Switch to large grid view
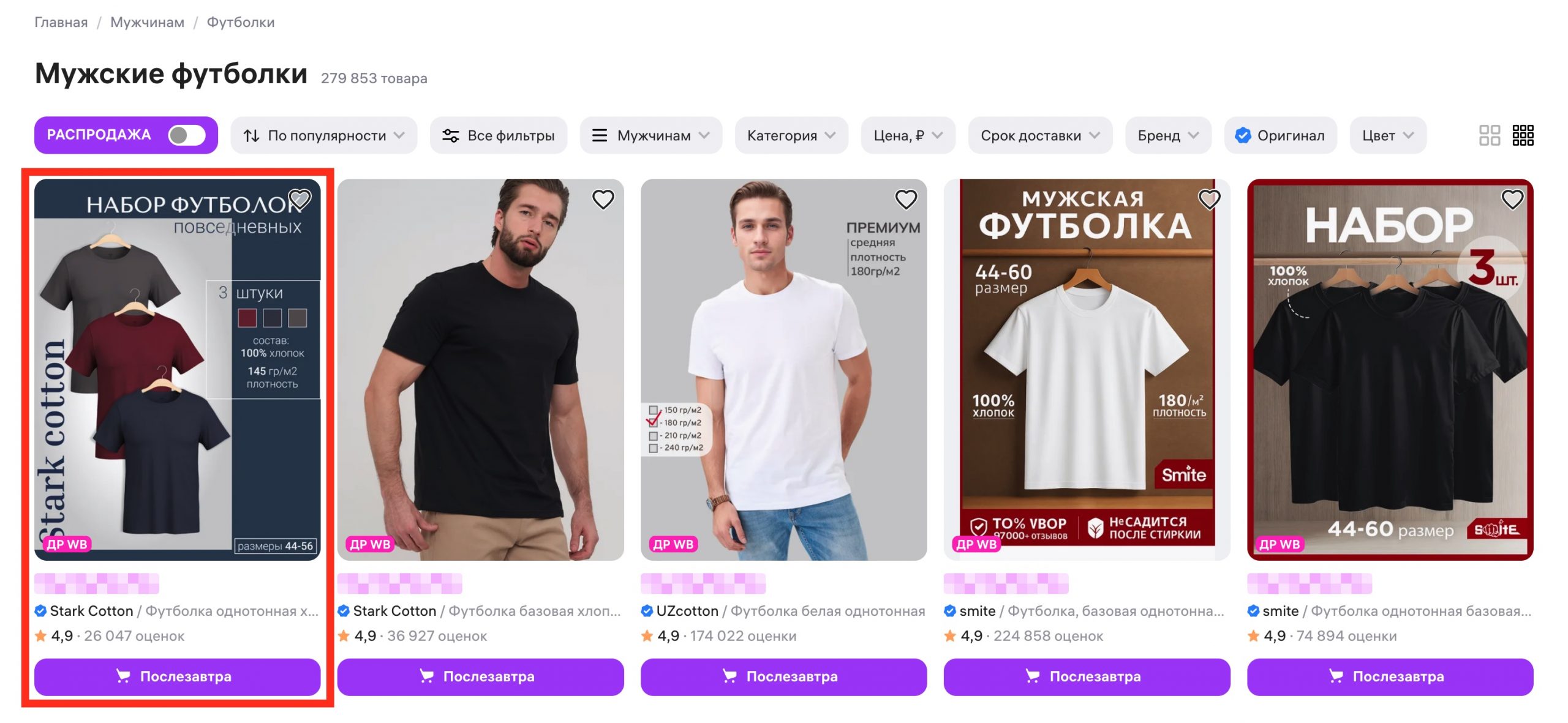Image resolution: width=1568 pixels, height=723 pixels. click(1489, 135)
